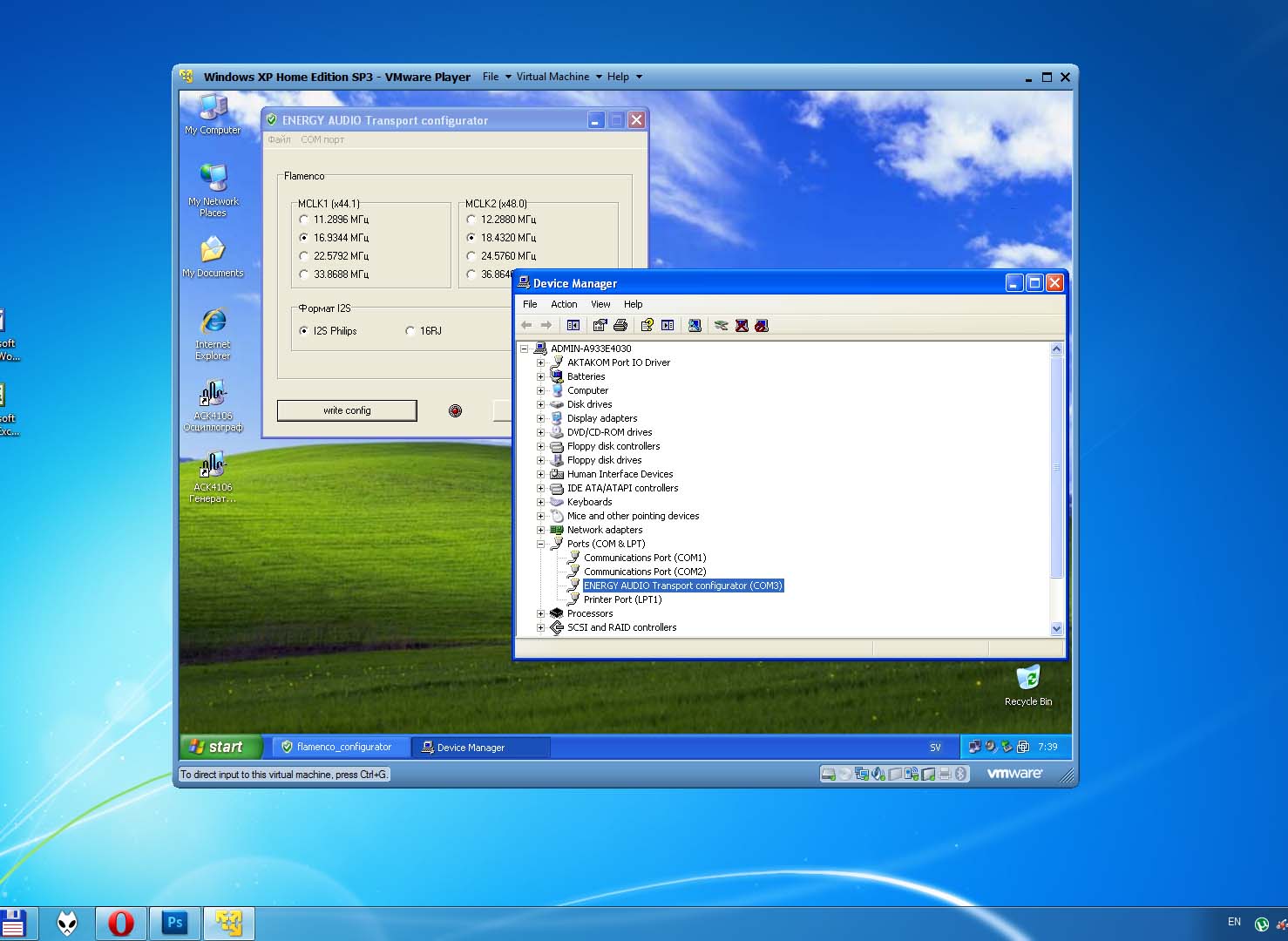The height and width of the screenshot is (941, 1288).
Task: Click the Properties icon in Device Manager toolbar
Action: click(x=600, y=325)
